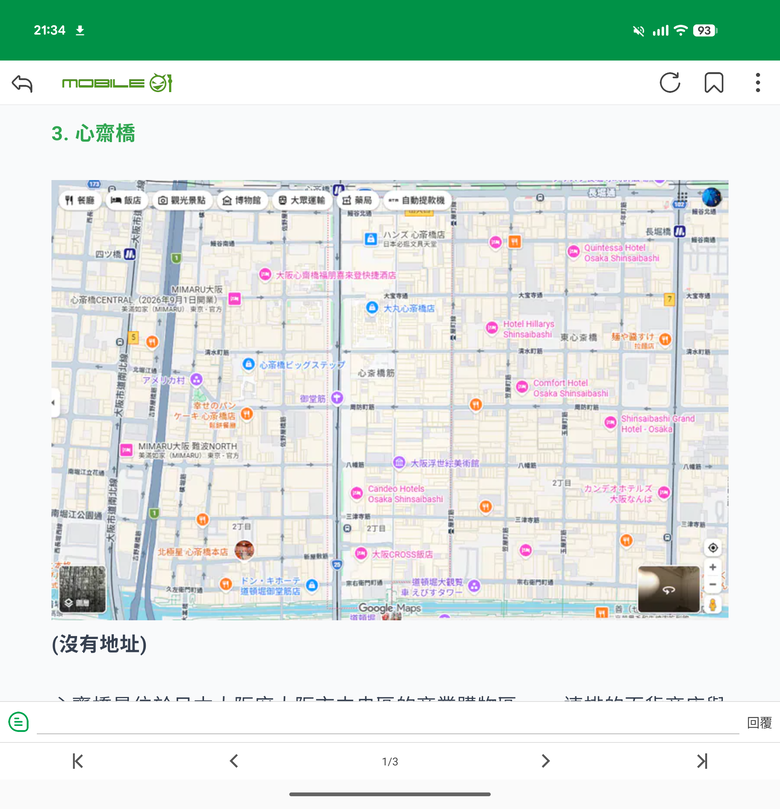The width and height of the screenshot is (780, 809).
Task: Click ハンズ 心斎橋店 shopping pin
Action: [x=370, y=239]
